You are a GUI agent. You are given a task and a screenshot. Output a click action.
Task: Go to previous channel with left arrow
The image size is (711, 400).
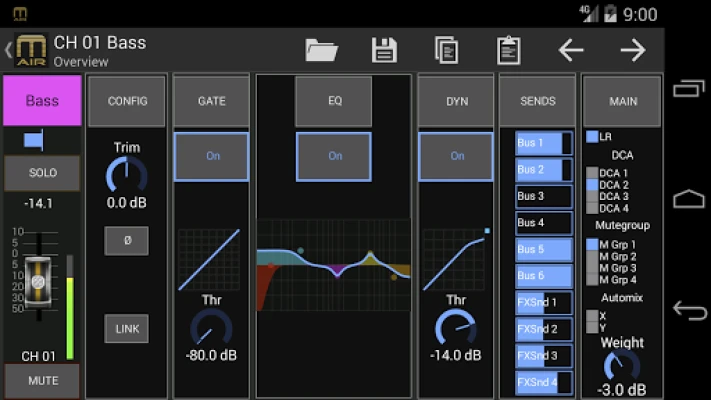point(571,50)
